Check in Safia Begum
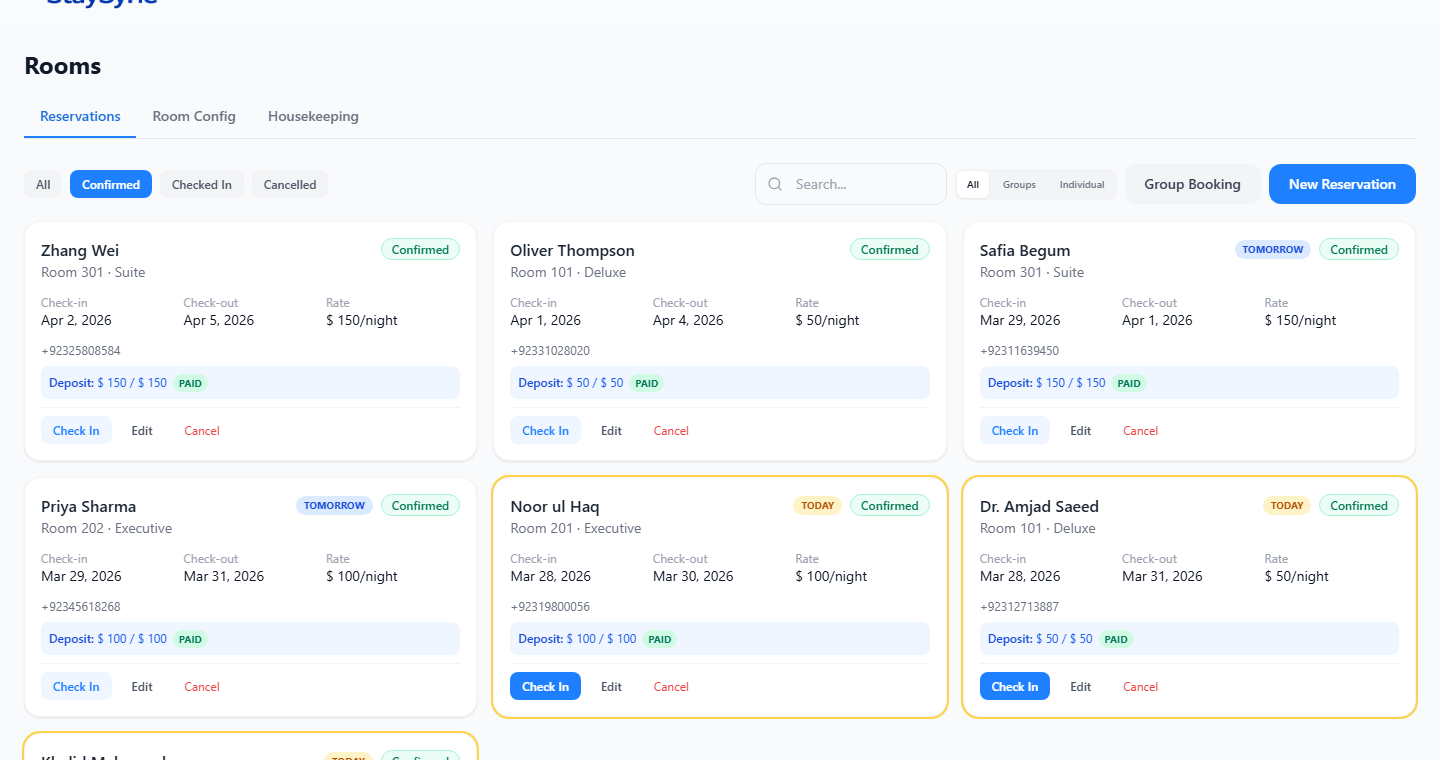Image resolution: width=1440 pixels, height=760 pixels. pos(1015,431)
